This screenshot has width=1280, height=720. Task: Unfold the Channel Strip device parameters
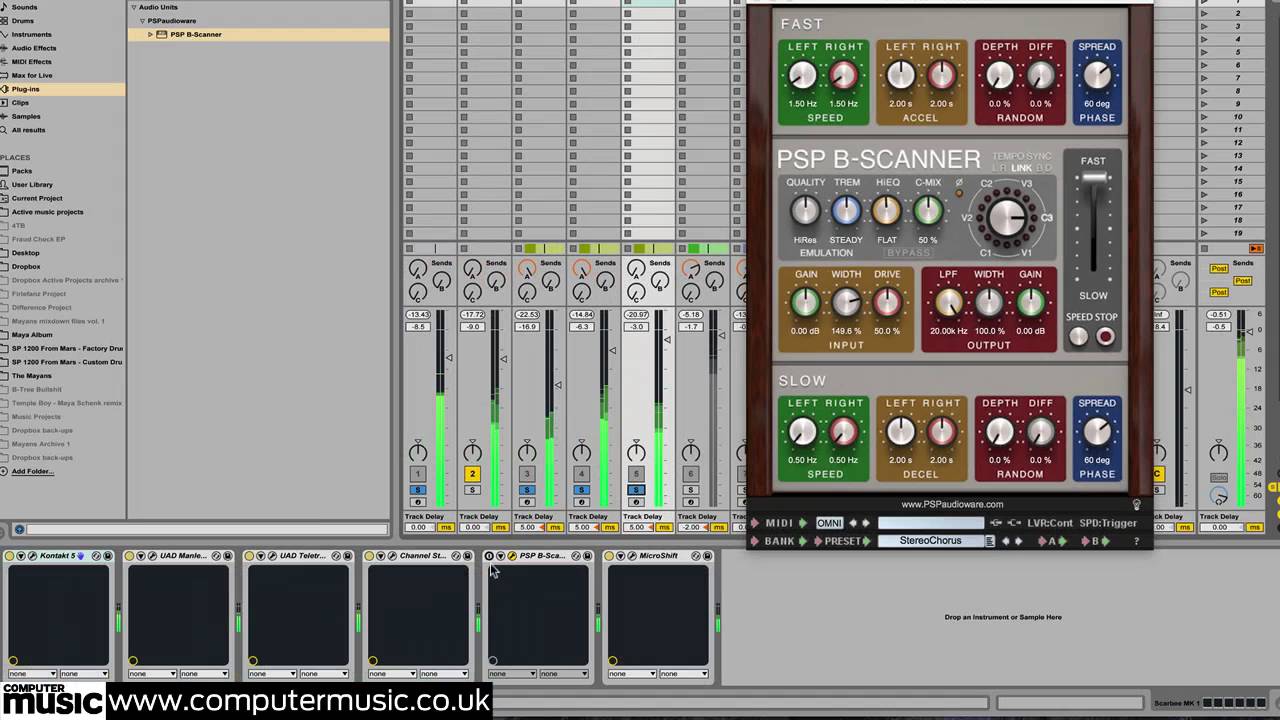(380, 555)
